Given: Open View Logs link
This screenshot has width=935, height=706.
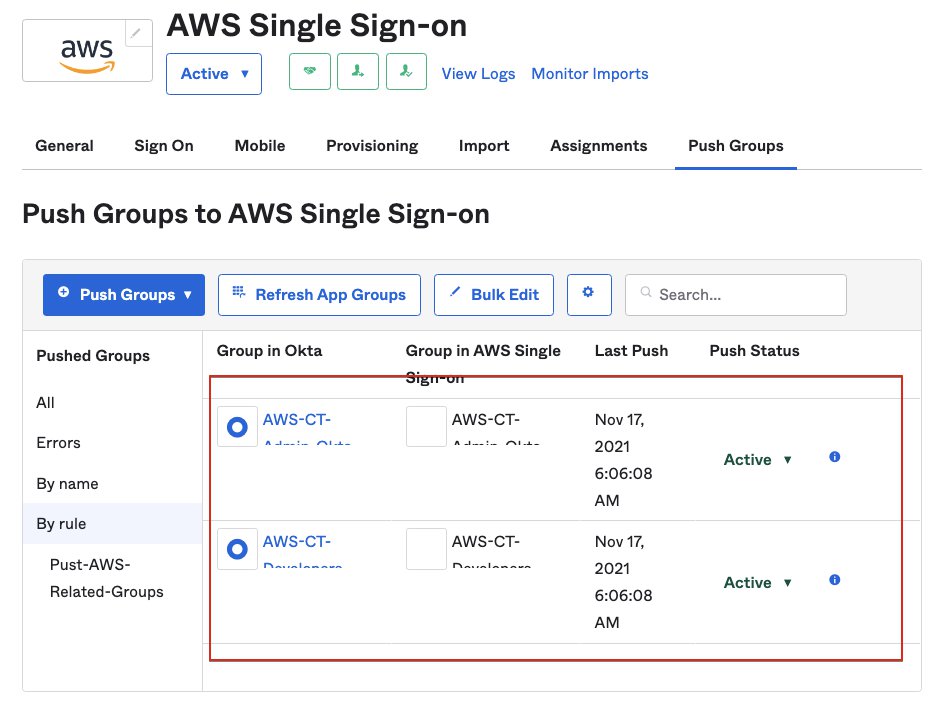Looking at the screenshot, I should click(x=478, y=74).
